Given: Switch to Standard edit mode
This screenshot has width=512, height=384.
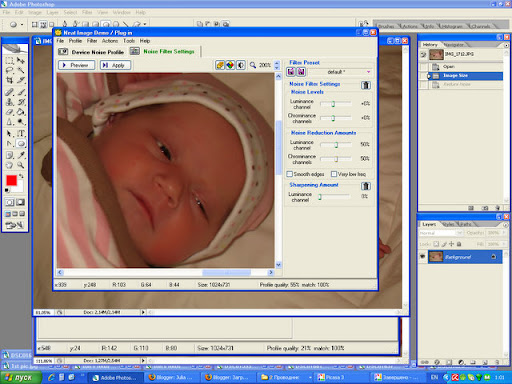Looking at the screenshot, I should click(x=9, y=202).
